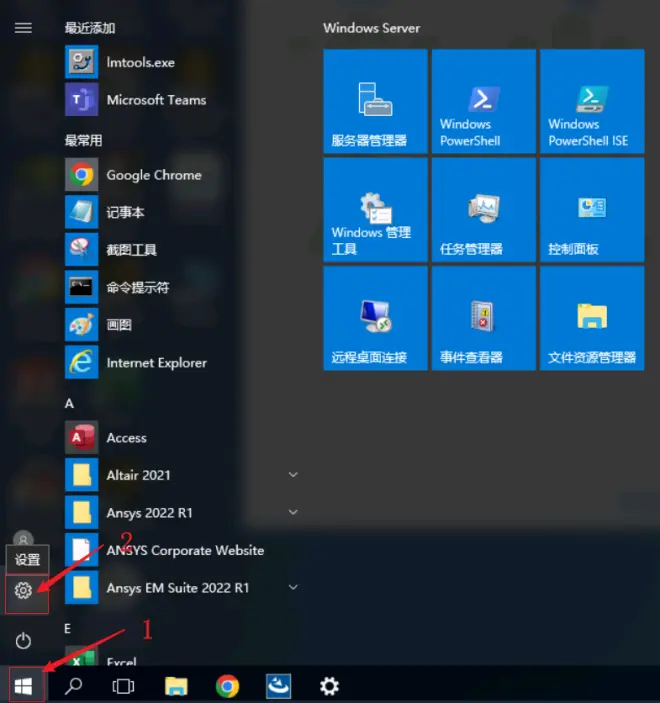Image resolution: width=660 pixels, height=703 pixels.
Task: Open the Altair 2021 folder entry
Action: click(x=182, y=475)
